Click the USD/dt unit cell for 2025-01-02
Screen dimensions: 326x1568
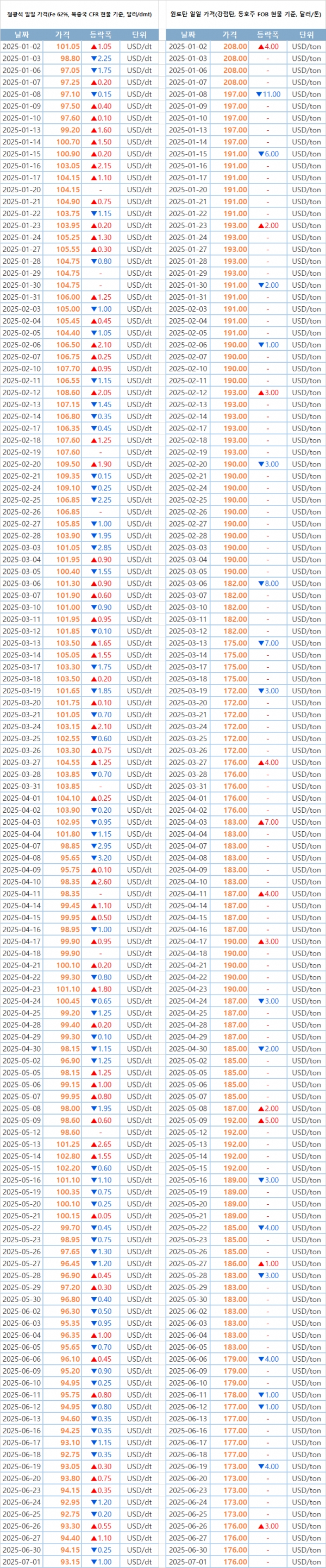point(139,46)
